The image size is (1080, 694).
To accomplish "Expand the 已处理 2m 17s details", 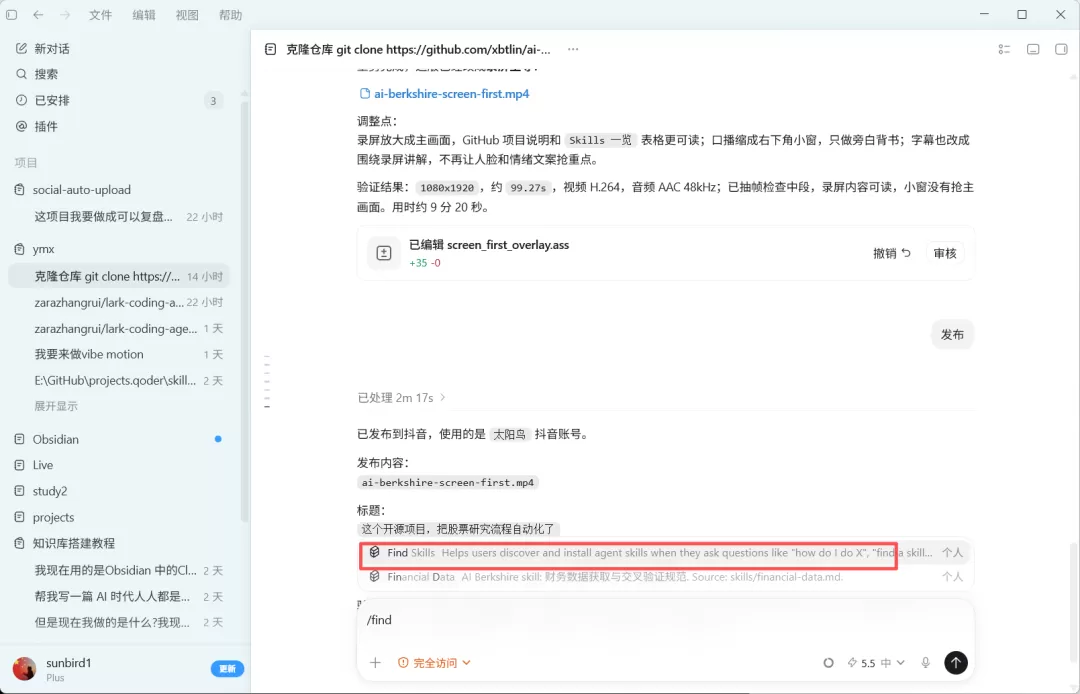I will click(402, 397).
